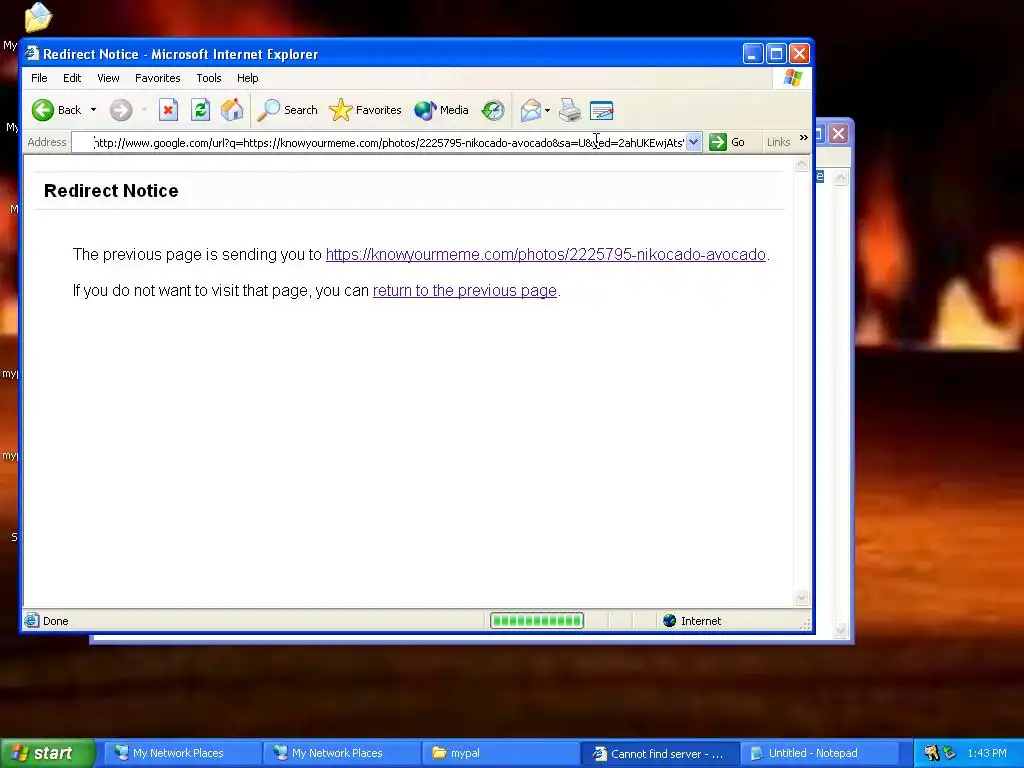
Task: Open the View menu
Action: pos(108,78)
